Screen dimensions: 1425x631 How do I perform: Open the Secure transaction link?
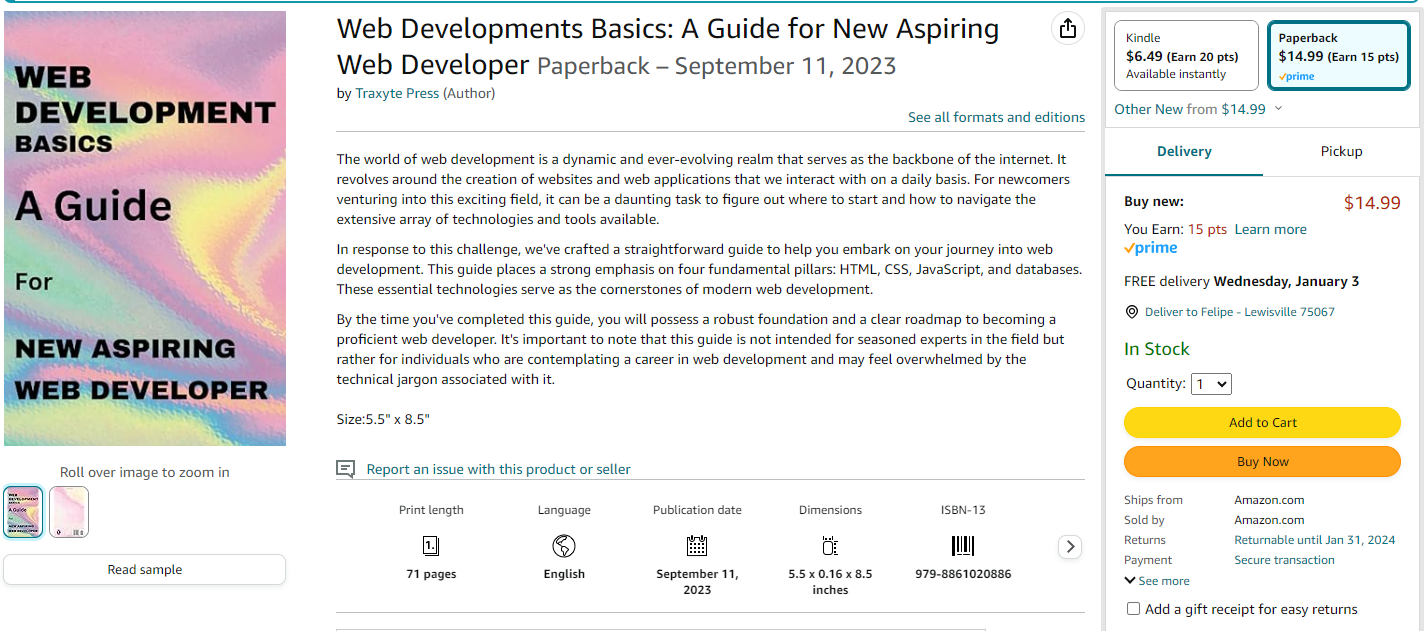(x=1284, y=560)
